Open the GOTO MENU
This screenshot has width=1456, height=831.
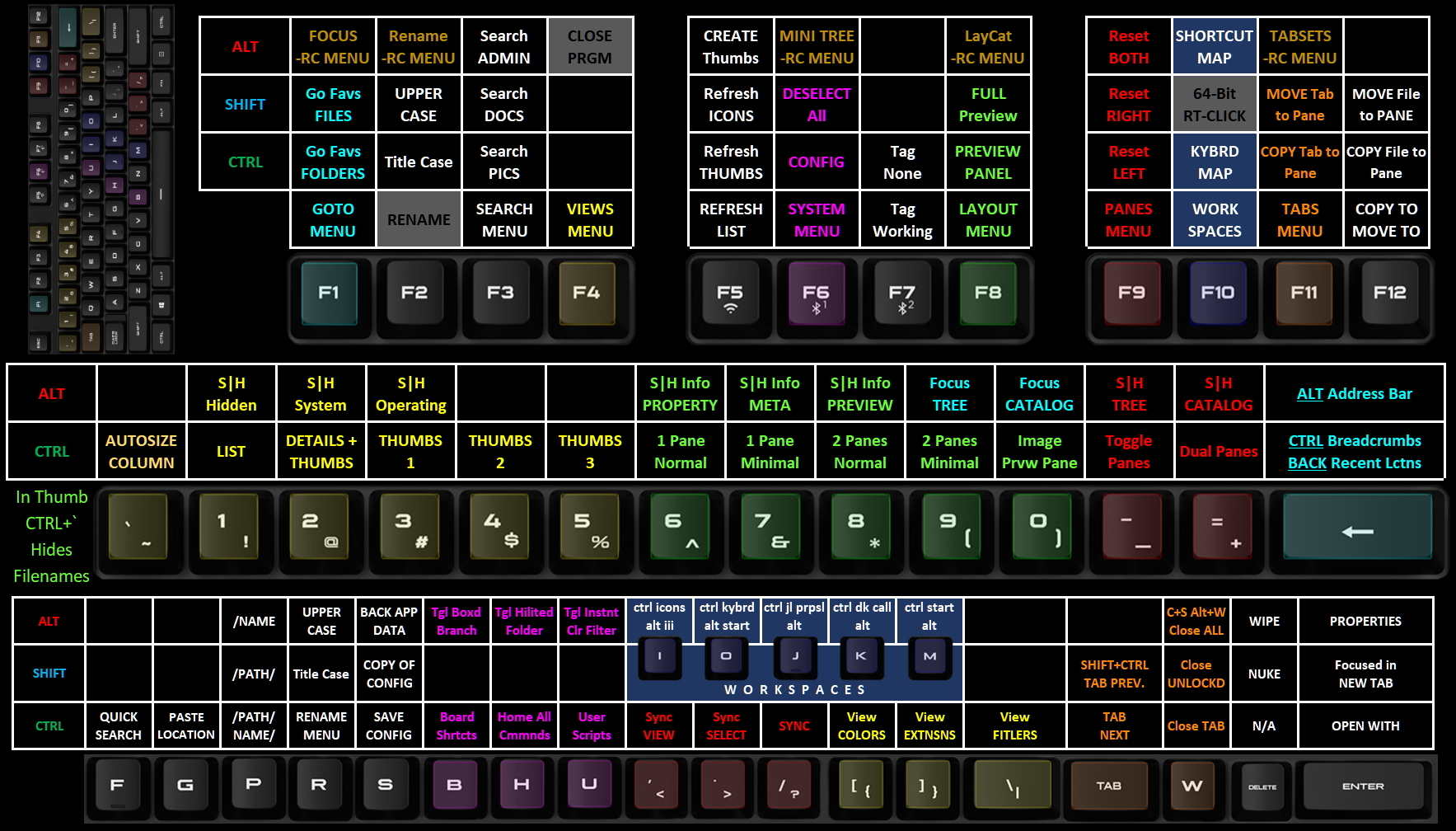click(331, 219)
